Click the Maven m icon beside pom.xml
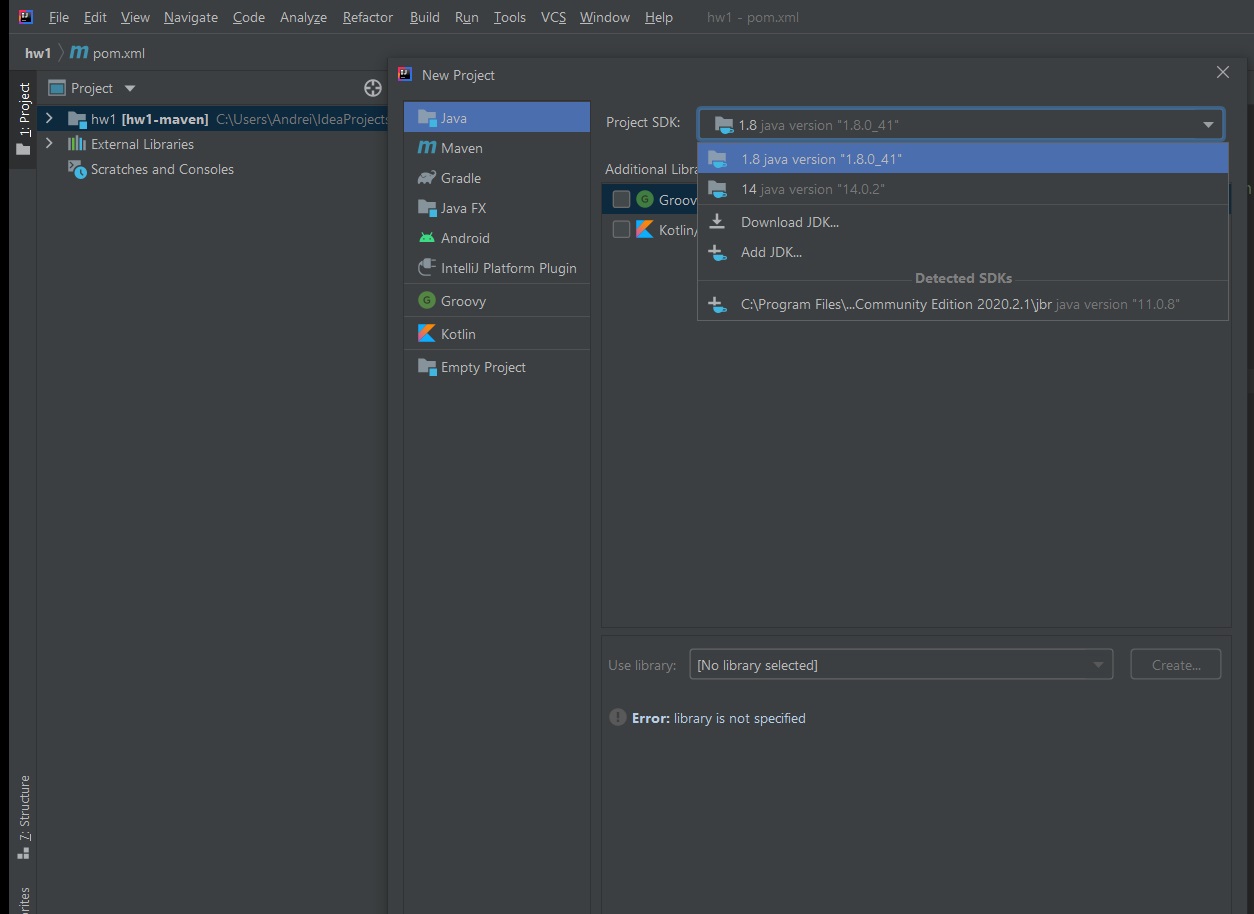Screen dimensions: 1254x914 click(79, 52)
